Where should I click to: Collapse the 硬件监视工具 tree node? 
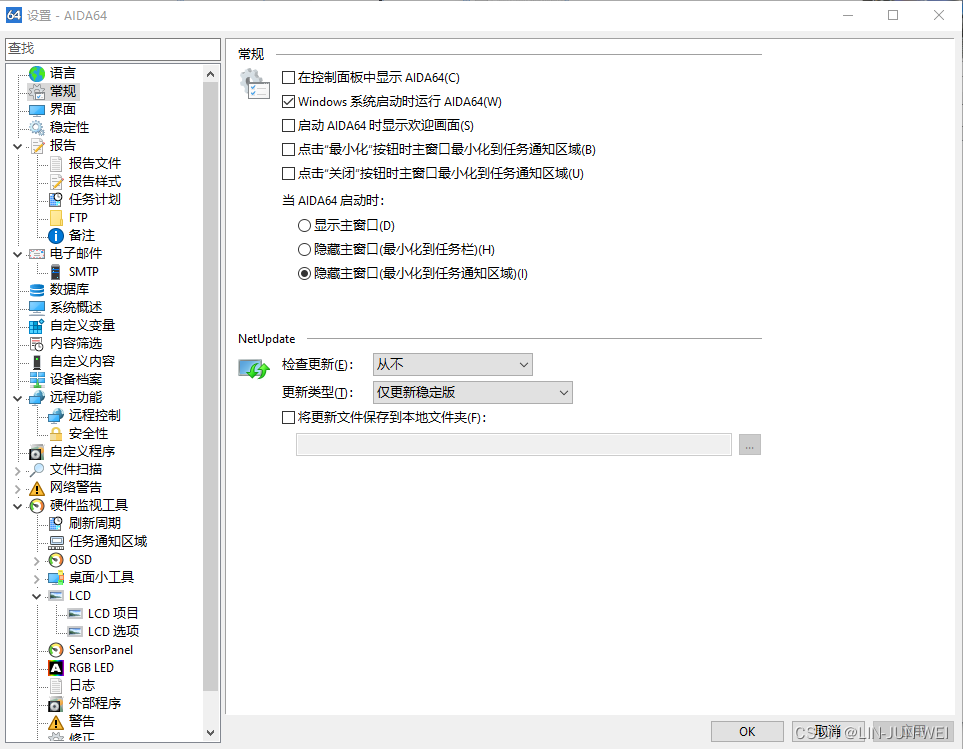pos(18,506)
